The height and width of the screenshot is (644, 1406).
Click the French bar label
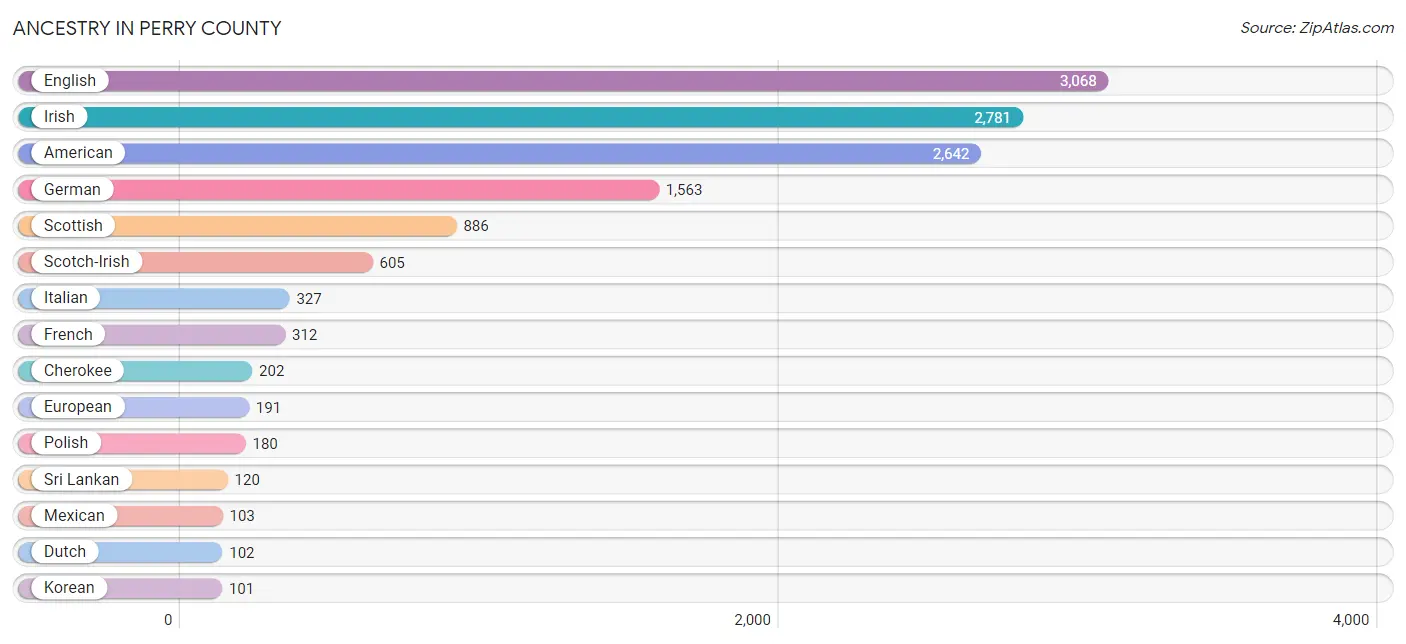(x=68, y=334)
